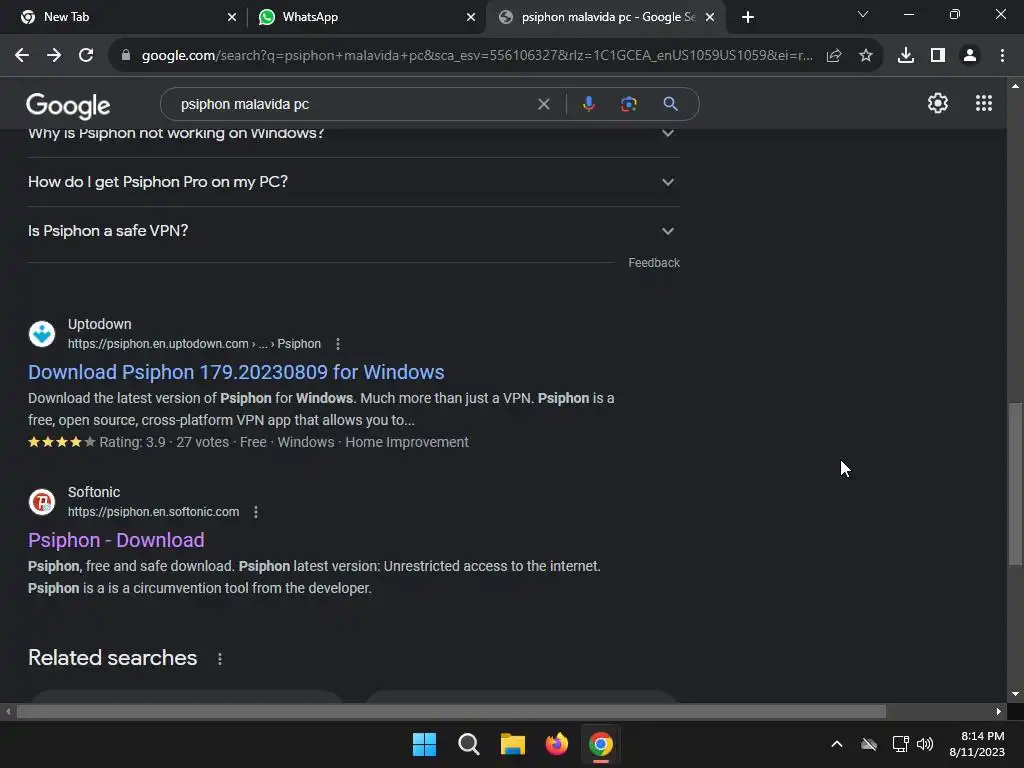Screen dimensions: 1024x768
Task: Launch File Explorer from taskbar
Action: coord(513,744)
